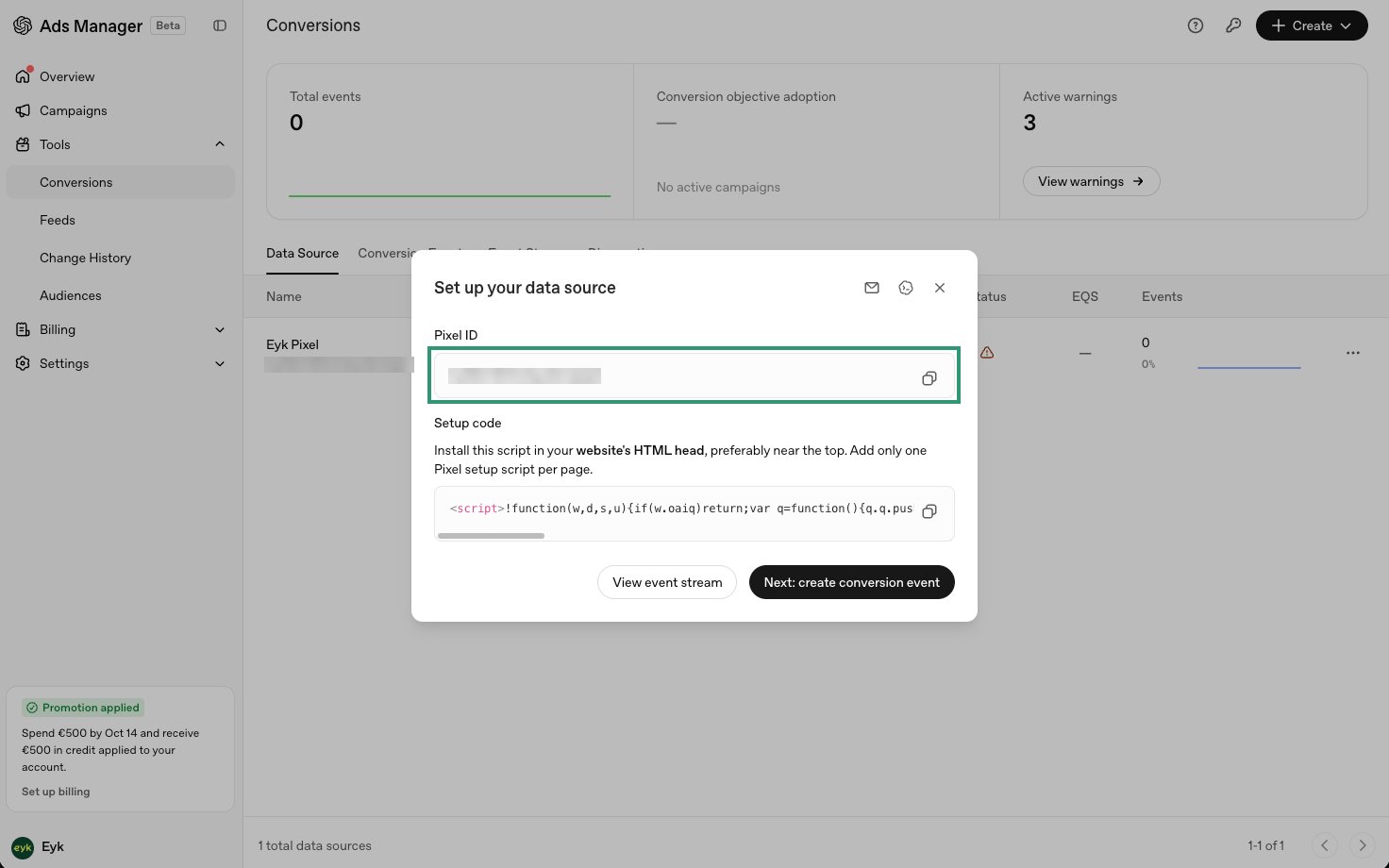Screen dimensions: 1389x868
Task: Copy the setup code script
Action: point(929,511)
